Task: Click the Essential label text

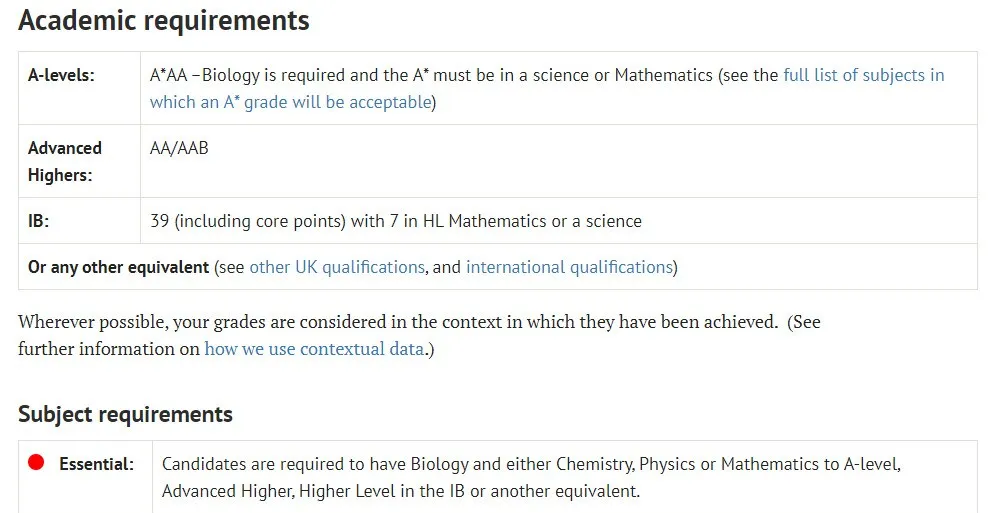Action: point(96,464)
